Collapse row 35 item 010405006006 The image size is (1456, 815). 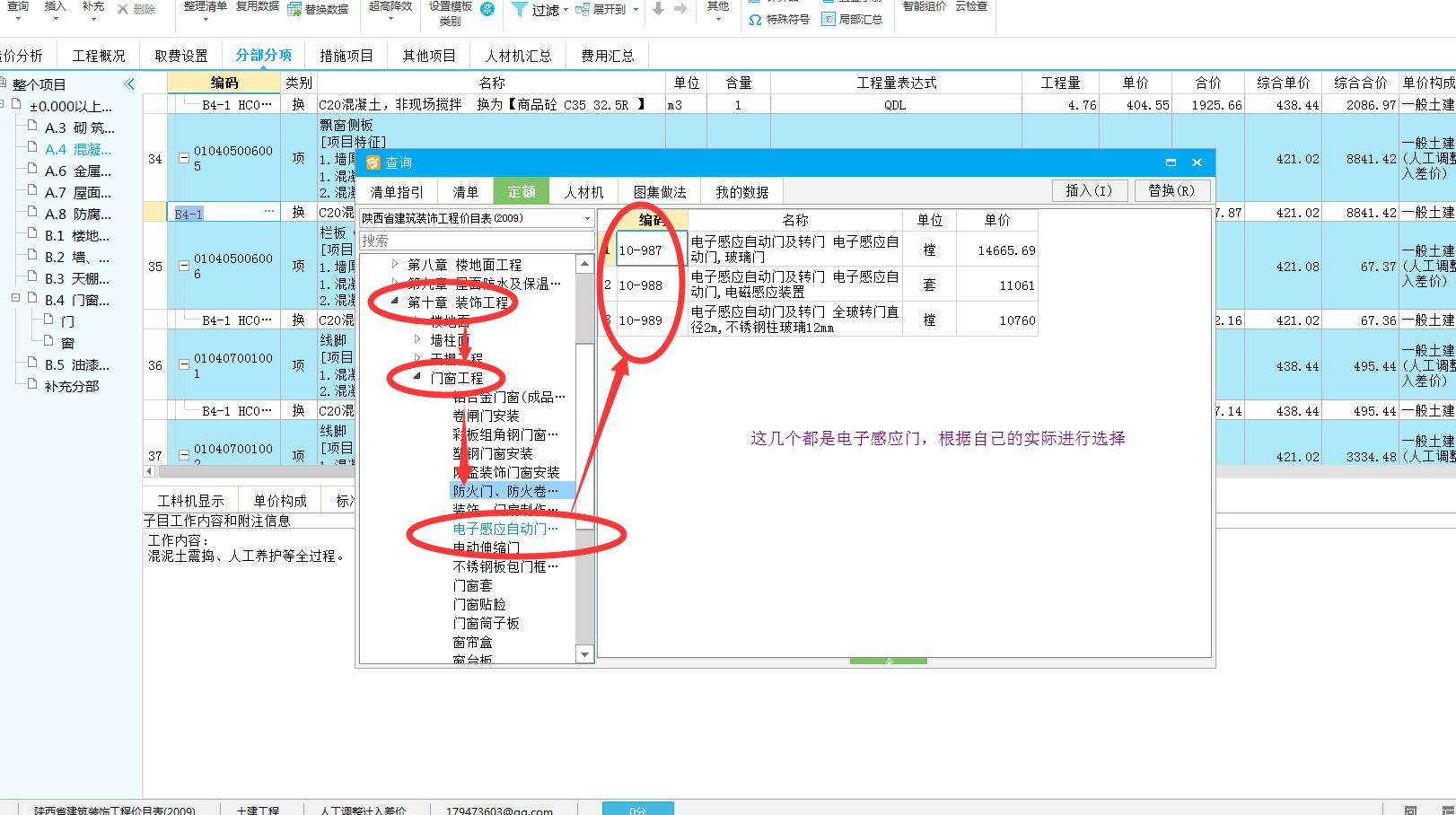(184, 267)
